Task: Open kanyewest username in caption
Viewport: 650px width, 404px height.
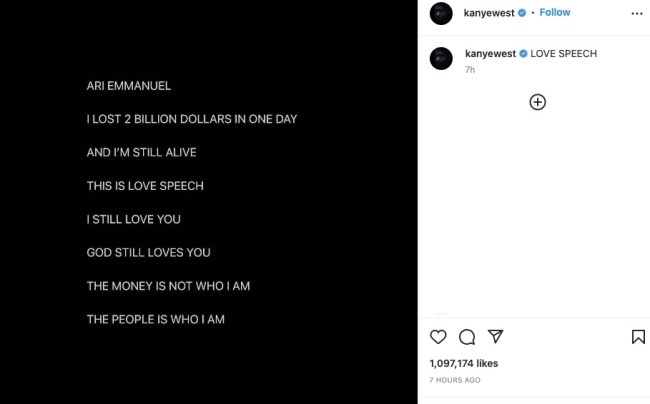Action: [490, 53]
